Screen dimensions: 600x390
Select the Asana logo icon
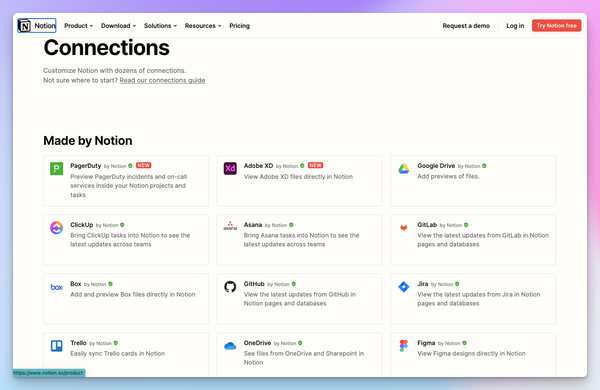230,226
